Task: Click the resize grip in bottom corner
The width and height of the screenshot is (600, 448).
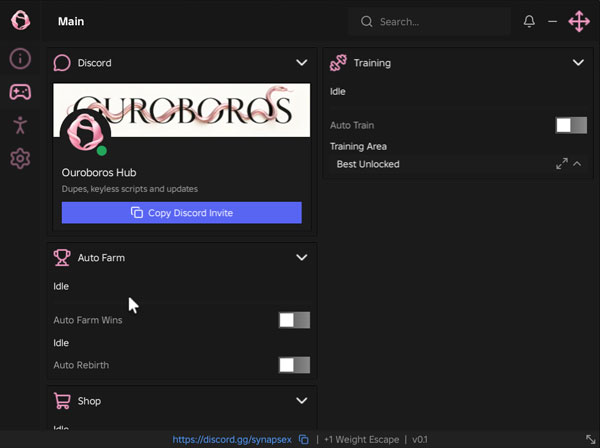Action: 590,439
